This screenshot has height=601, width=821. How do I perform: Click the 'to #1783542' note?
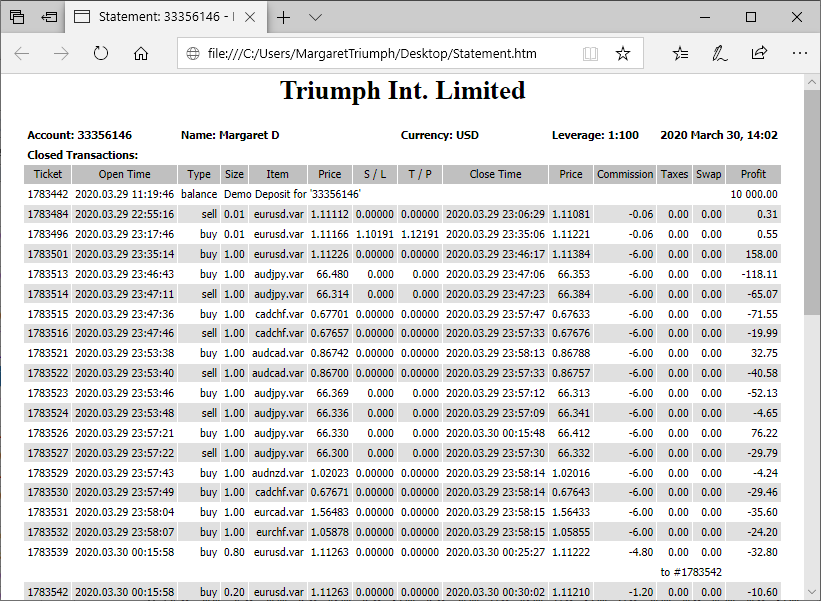[x=691, y=572]
